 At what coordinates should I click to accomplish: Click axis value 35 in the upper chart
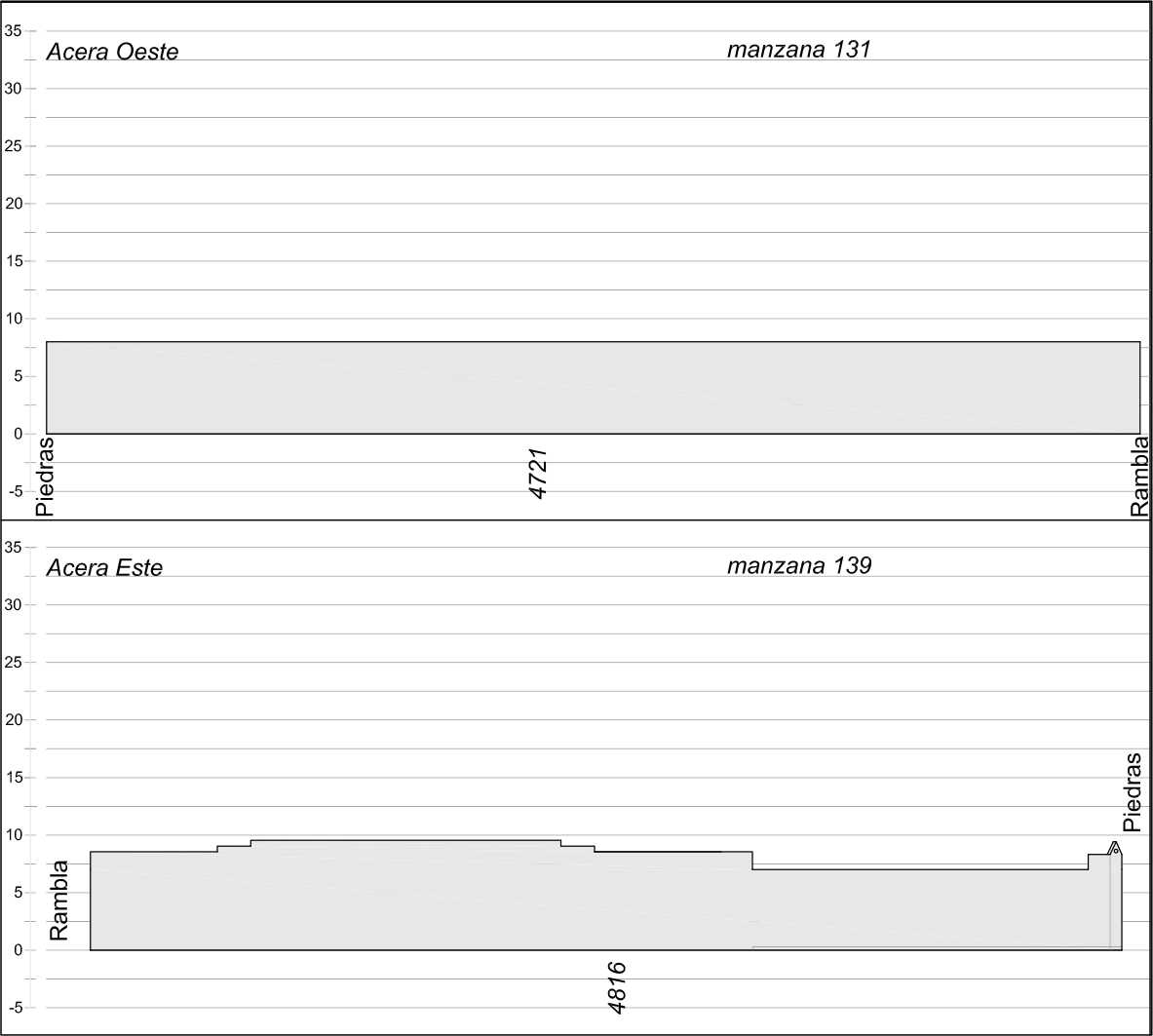click(13, 31)
